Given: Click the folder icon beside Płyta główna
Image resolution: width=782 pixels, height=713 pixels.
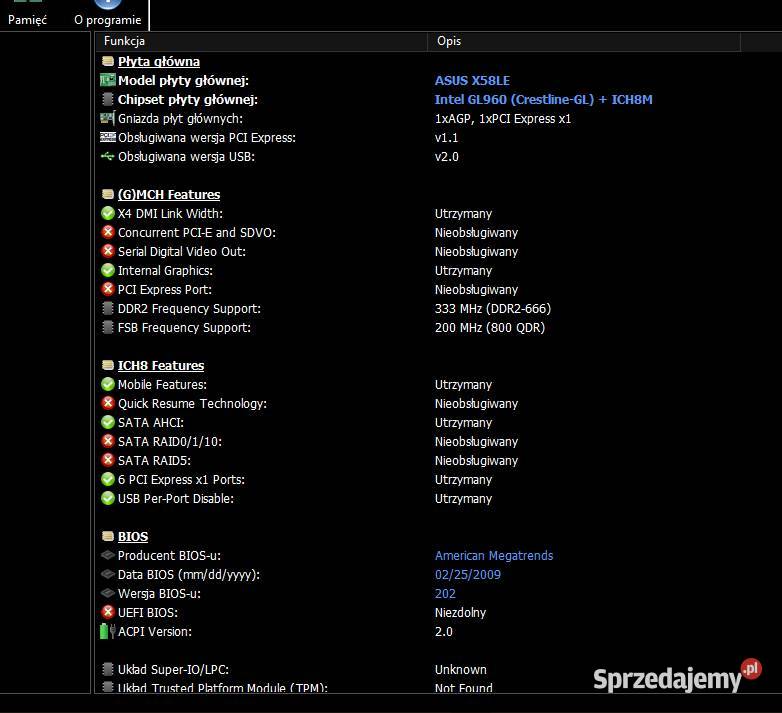Looking at the screenshot, I should coord(108,61).
